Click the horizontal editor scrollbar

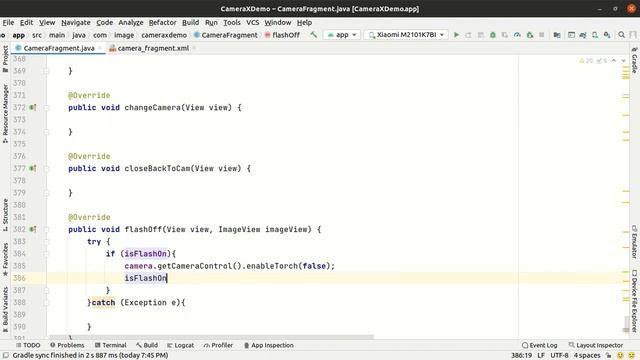point(211,337)
